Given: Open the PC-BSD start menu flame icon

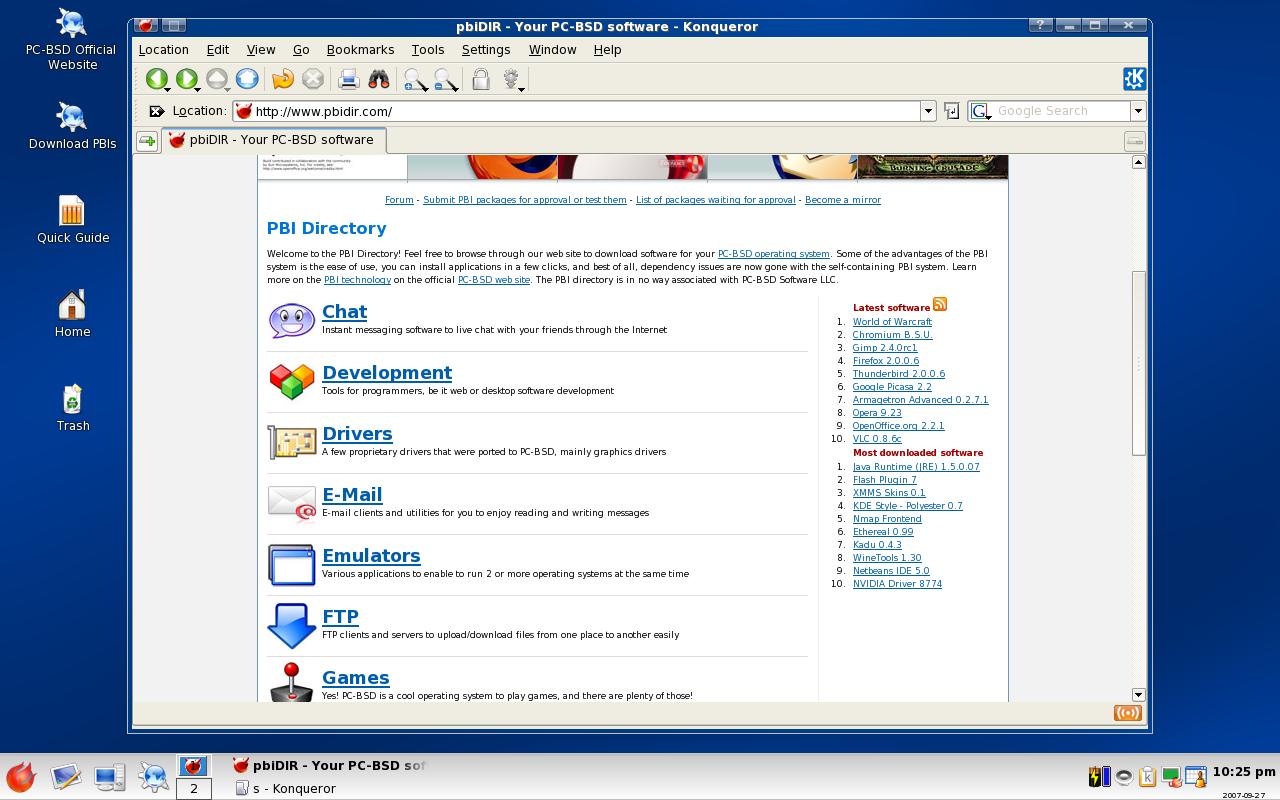Looking at the screenshot, I should [x=21, y=777].
